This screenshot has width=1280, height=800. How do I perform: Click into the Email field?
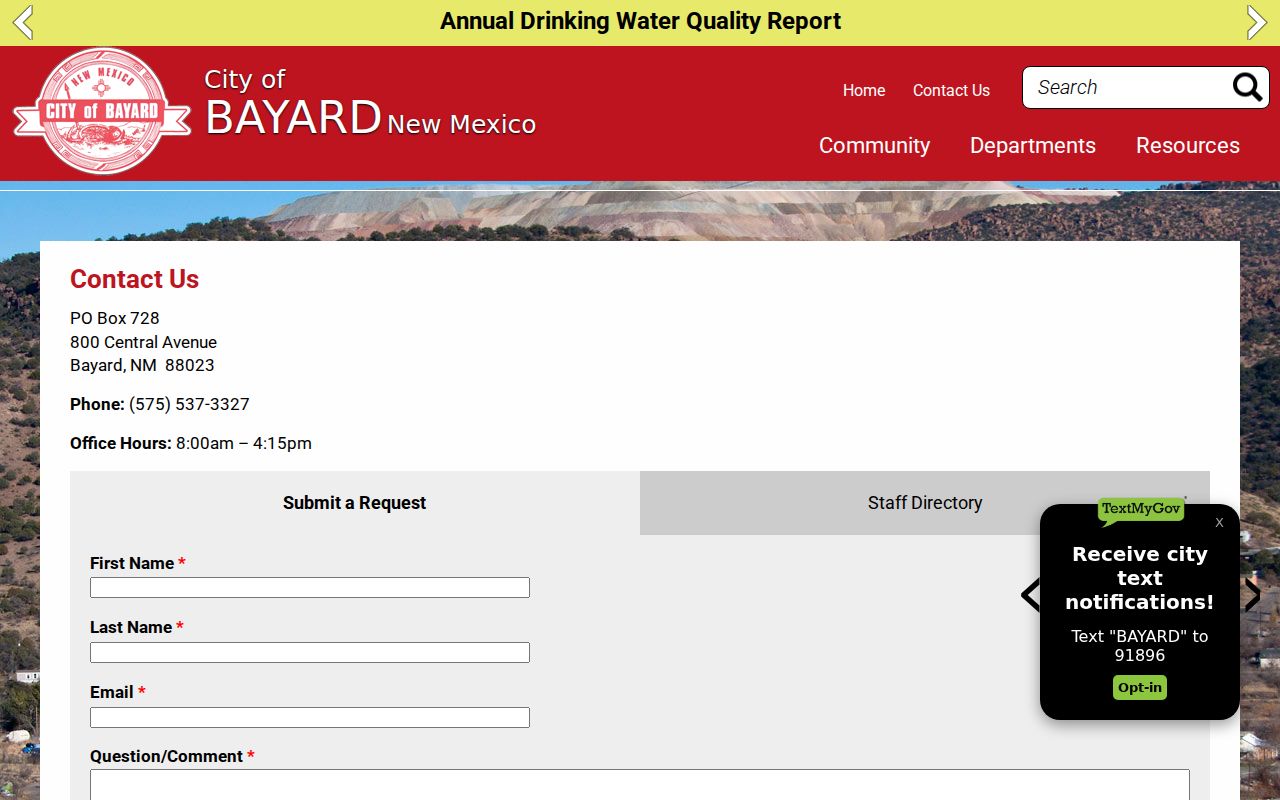pyautogui.click(x=310, y=717)
